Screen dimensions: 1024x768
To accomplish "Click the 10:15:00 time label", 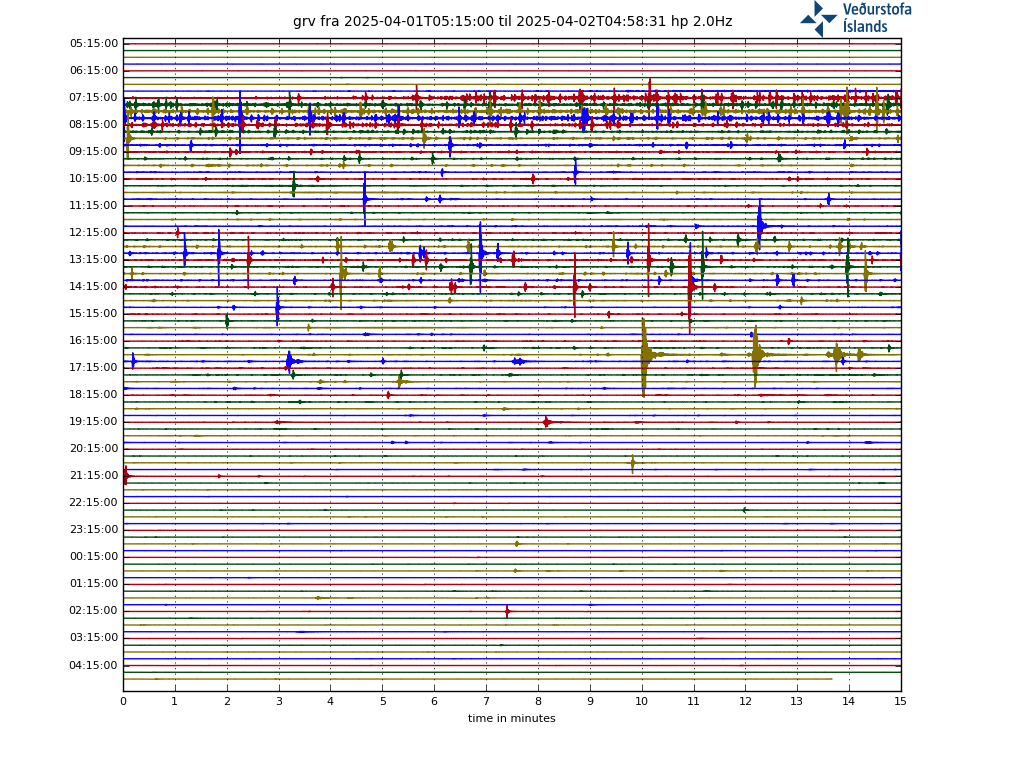I will coord(94,179).
